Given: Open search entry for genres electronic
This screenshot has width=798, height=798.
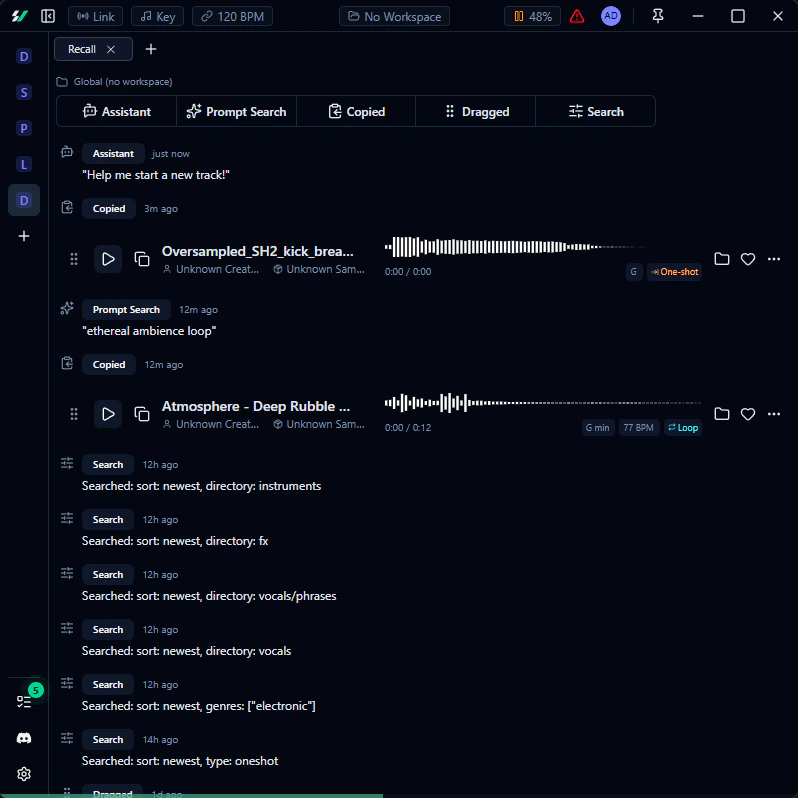Looking at the screenshot, I should click(x=198, y=706).
